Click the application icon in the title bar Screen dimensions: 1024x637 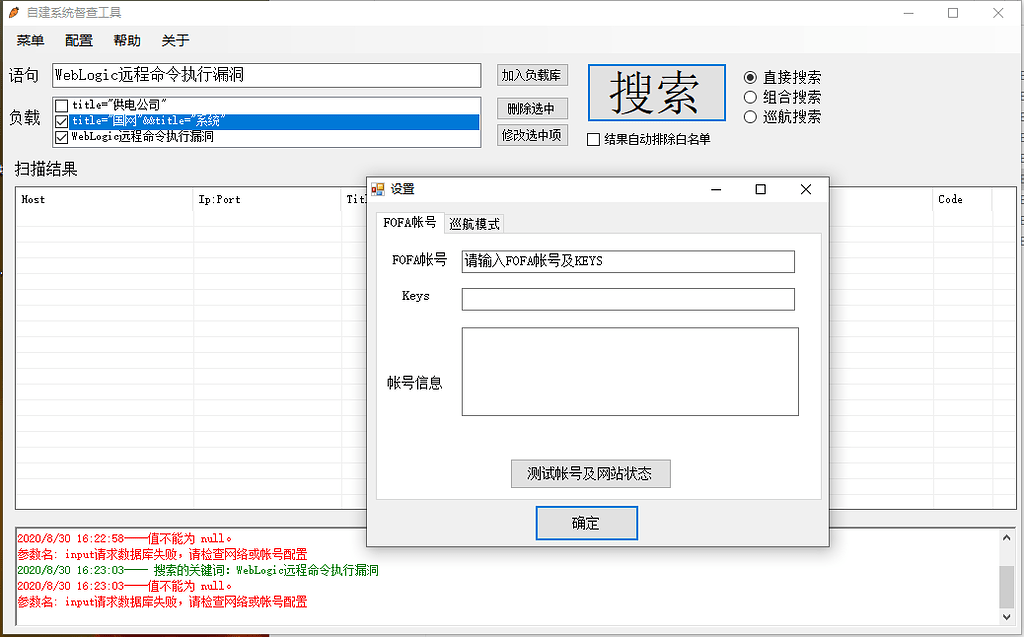[x=12, y=12]
